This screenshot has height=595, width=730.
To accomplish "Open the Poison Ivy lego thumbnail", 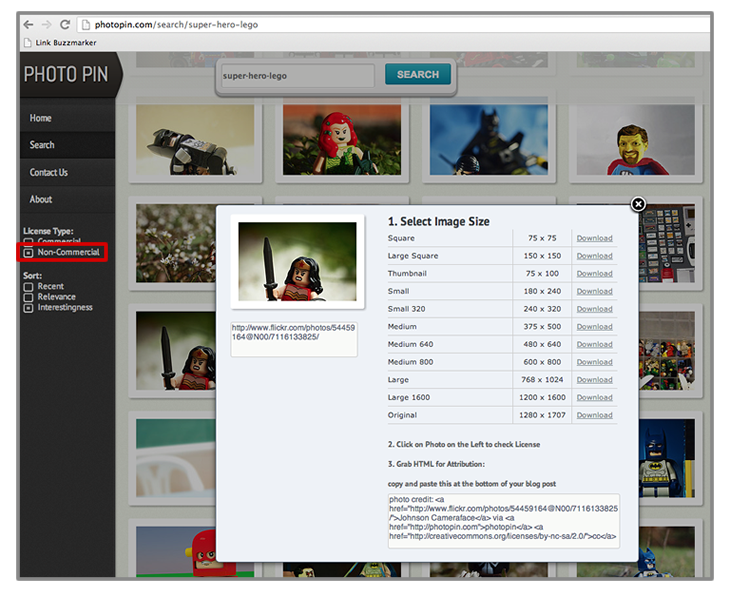I will tap(342, 140).
